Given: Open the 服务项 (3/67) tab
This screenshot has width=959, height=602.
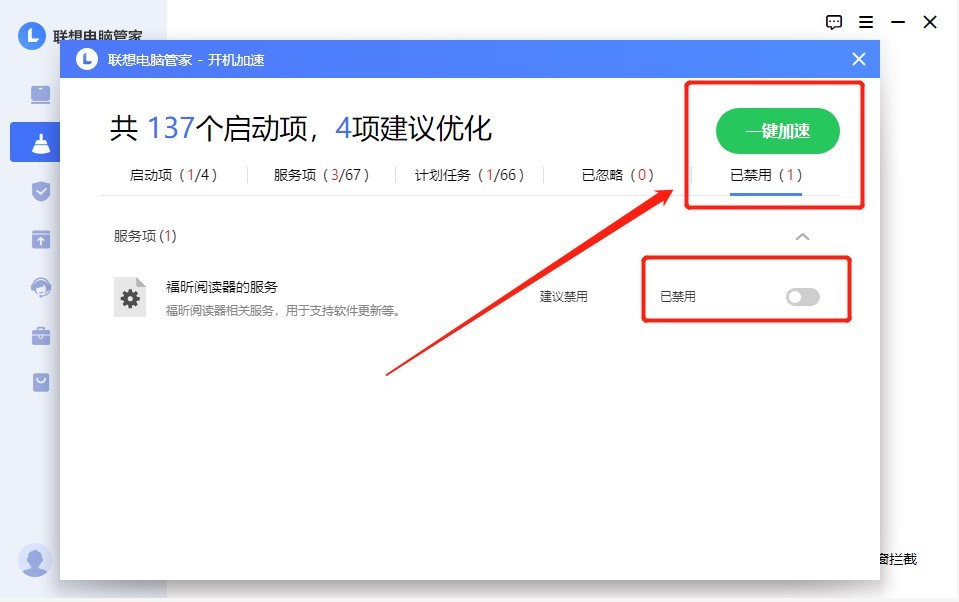Looking at the screenshot, I should coord(321,175).
